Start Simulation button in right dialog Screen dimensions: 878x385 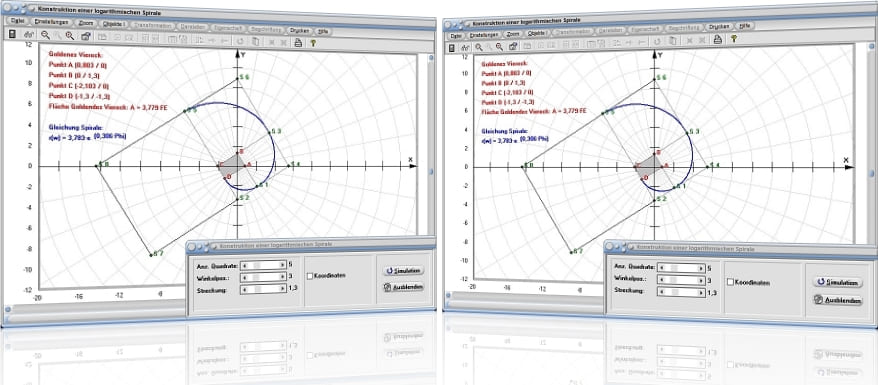click(837, 283)
